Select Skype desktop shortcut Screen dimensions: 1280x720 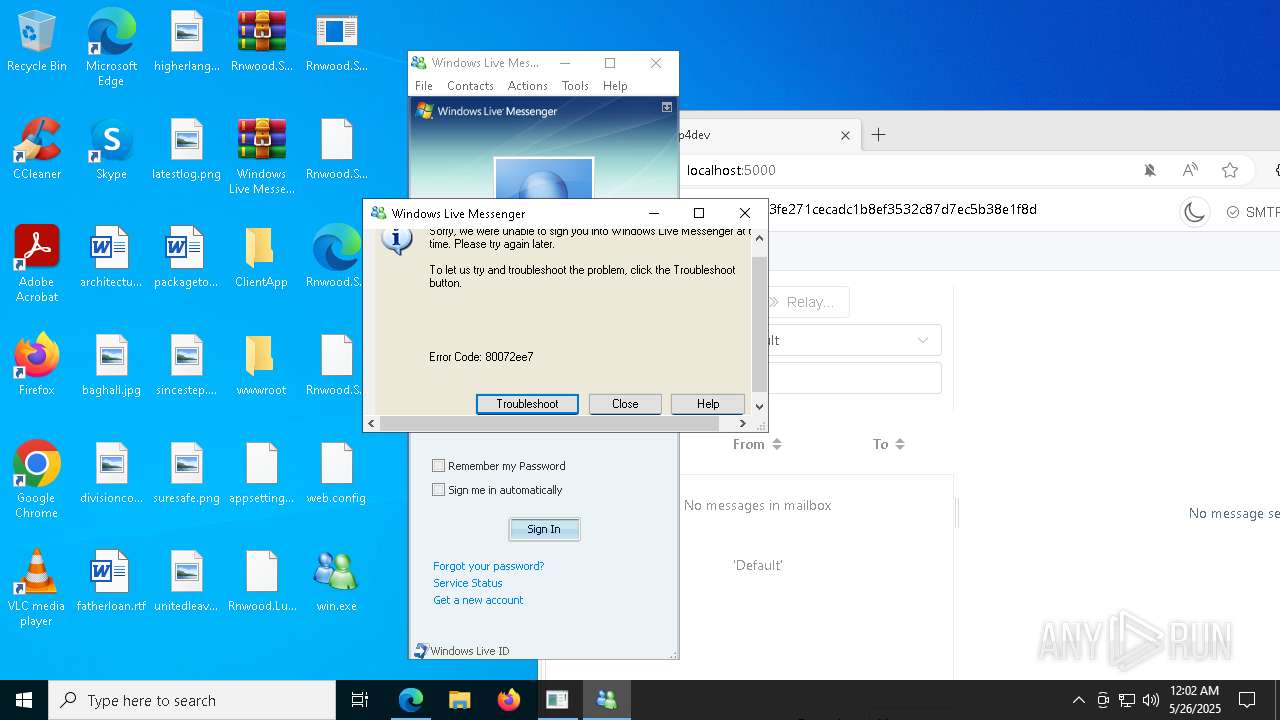(111, 148)
